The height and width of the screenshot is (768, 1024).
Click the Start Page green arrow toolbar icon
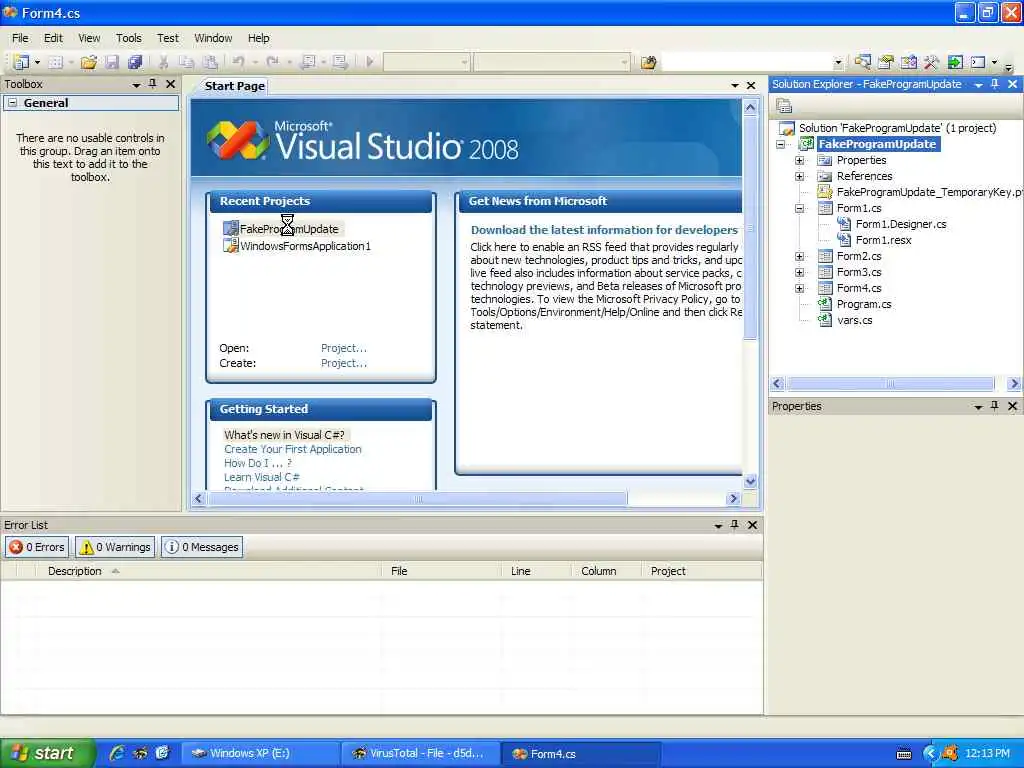point(955,62)
